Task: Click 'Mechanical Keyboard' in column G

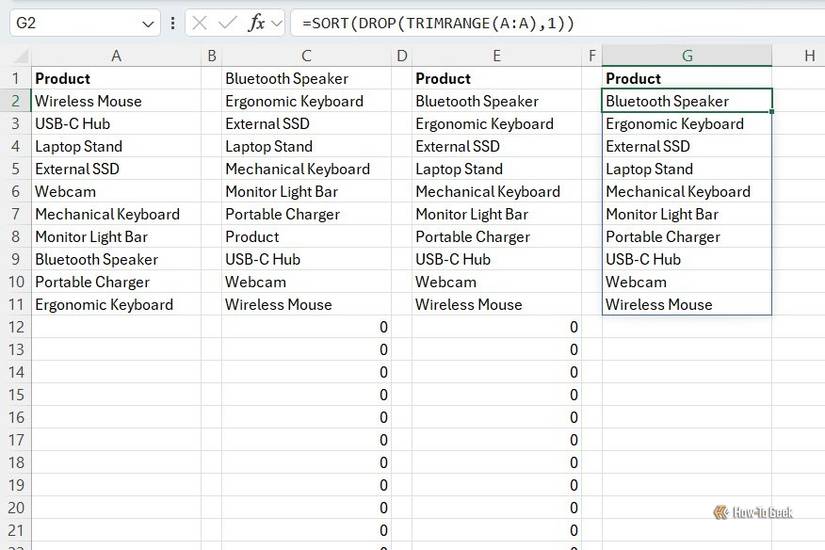Action: point(678,192)
